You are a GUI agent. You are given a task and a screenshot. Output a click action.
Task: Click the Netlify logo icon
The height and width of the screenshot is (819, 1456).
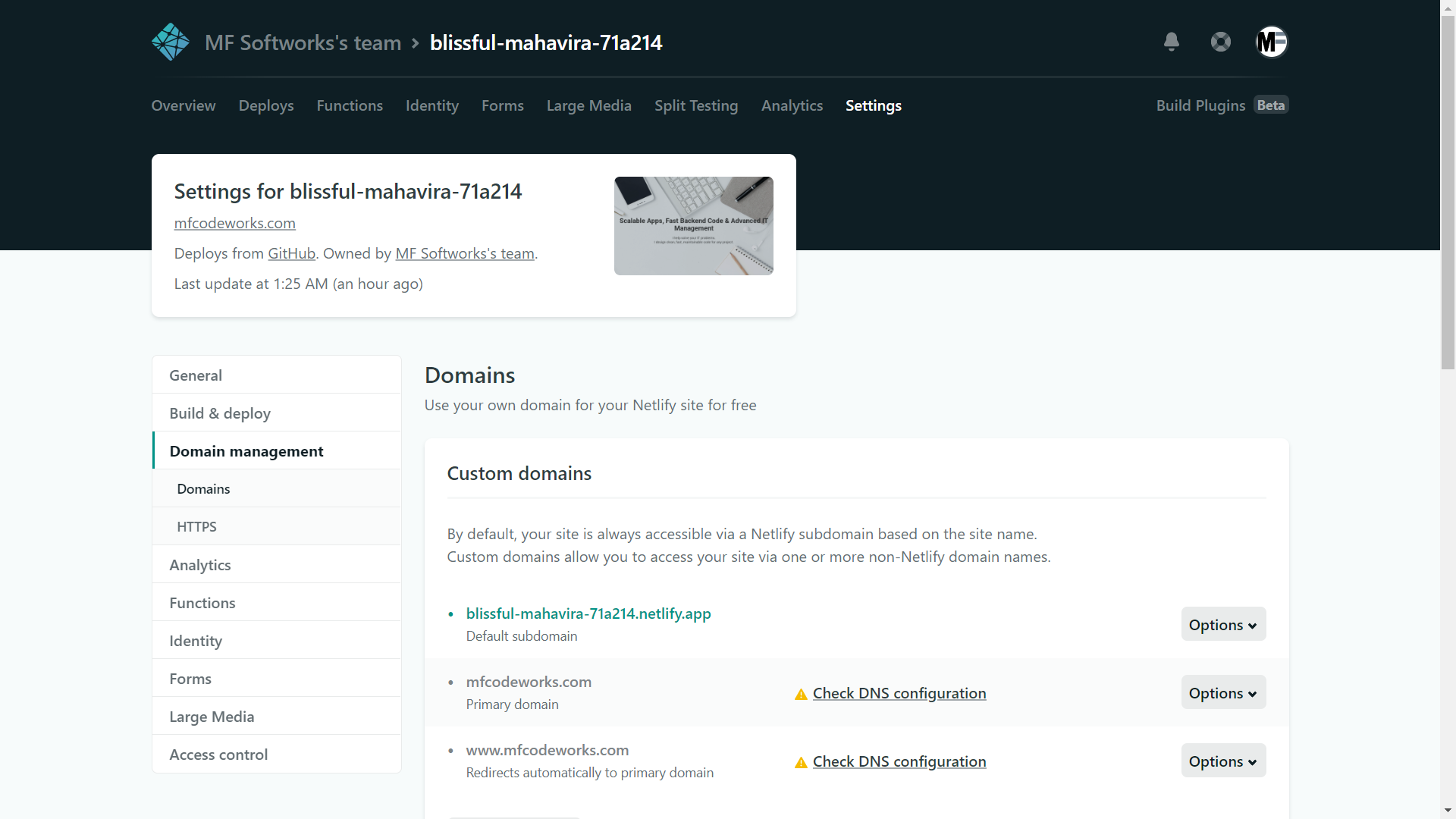(x=170, y=42)
